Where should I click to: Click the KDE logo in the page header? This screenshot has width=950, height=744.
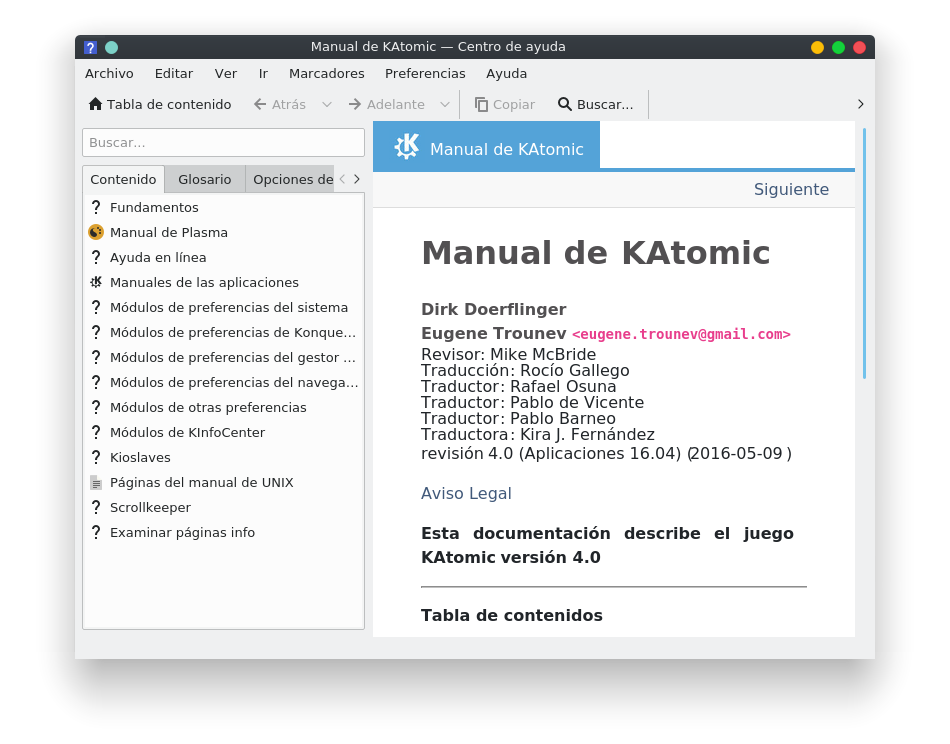pyautogui.click(x=407, y=146)
